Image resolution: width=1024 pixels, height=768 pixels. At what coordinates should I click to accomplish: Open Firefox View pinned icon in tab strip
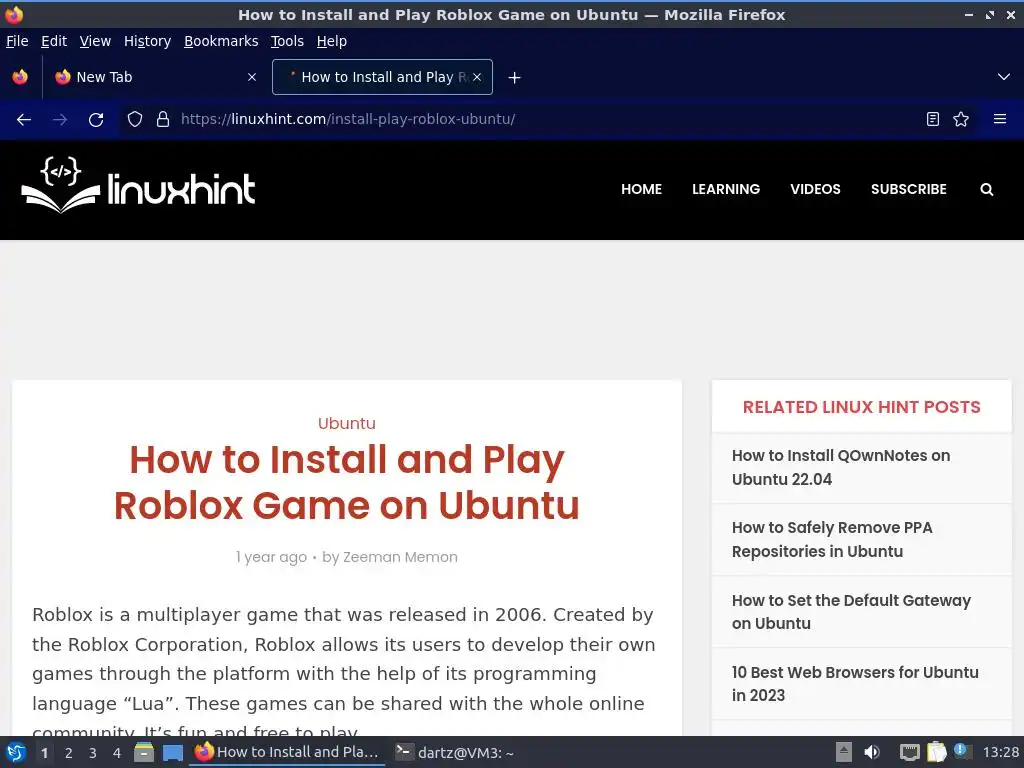point(20,77)
